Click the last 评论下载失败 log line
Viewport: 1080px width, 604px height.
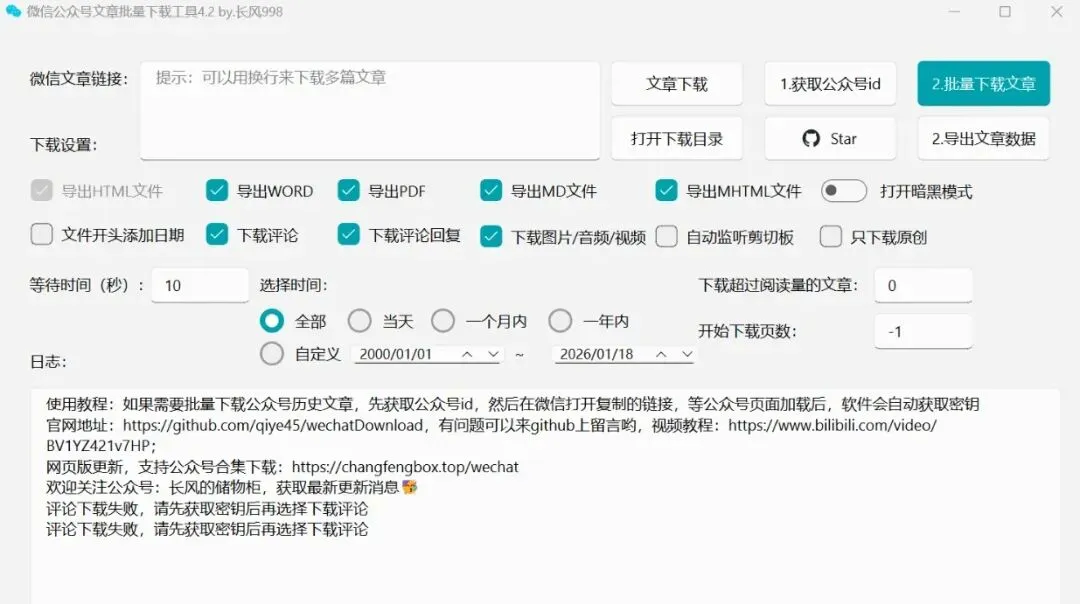pos(207,530)
